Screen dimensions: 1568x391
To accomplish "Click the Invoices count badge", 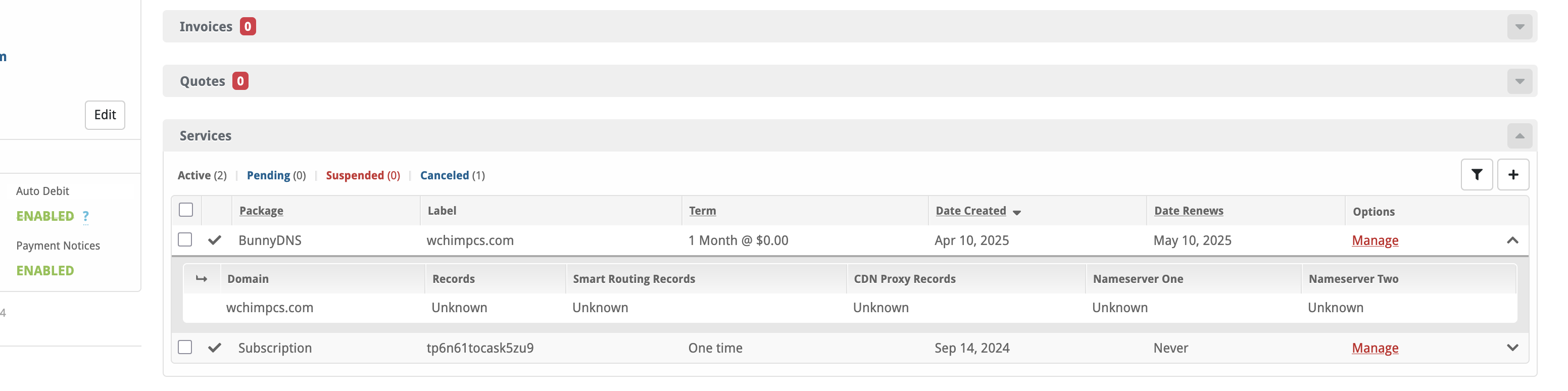I will pos(248,26).
